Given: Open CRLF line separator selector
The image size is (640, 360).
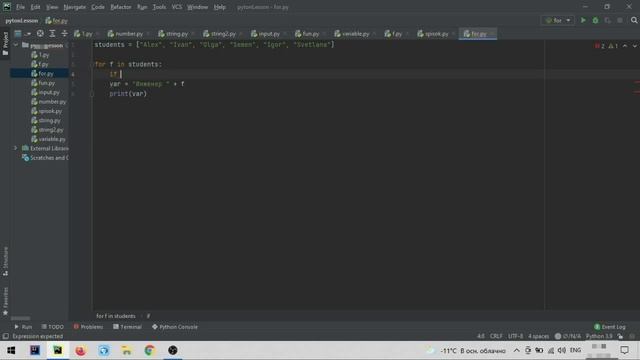Looking at the screenshot, I should click(496, 336).
